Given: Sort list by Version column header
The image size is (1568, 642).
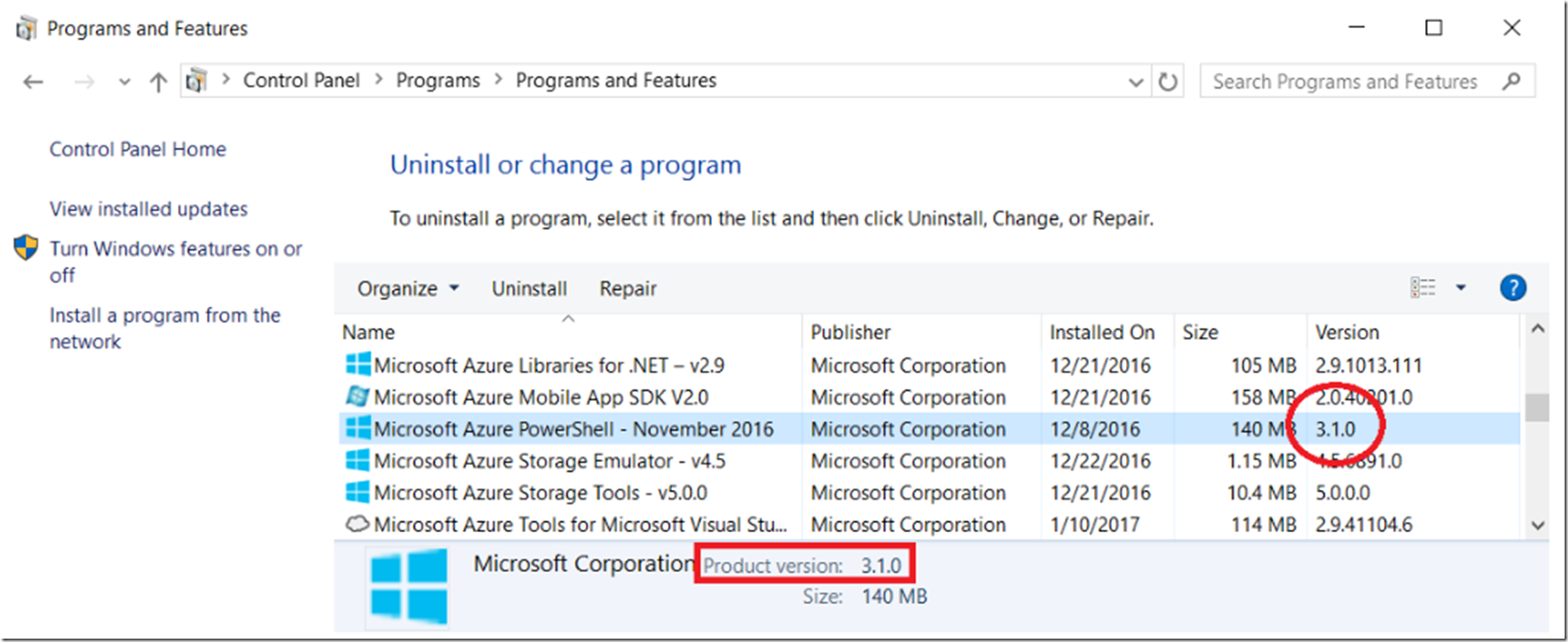Looking at the screenshot, I should [1413, 332].
